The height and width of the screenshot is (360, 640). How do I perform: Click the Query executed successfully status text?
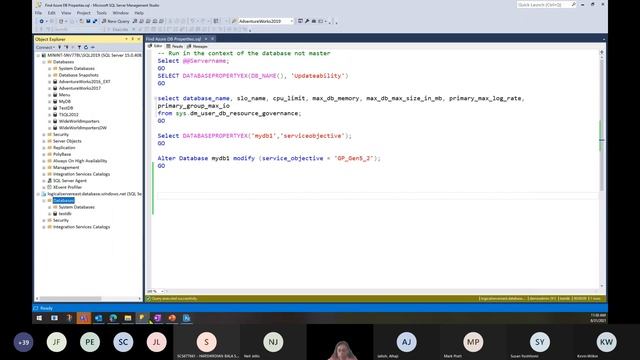pyautogui.click(x=174, y=299)
